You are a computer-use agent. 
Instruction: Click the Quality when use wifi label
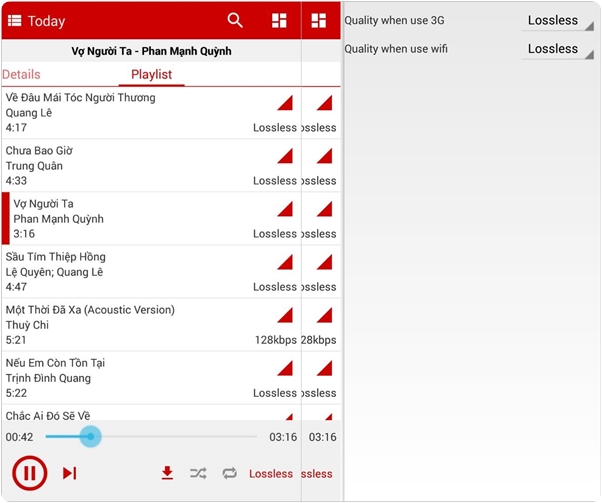396,49
